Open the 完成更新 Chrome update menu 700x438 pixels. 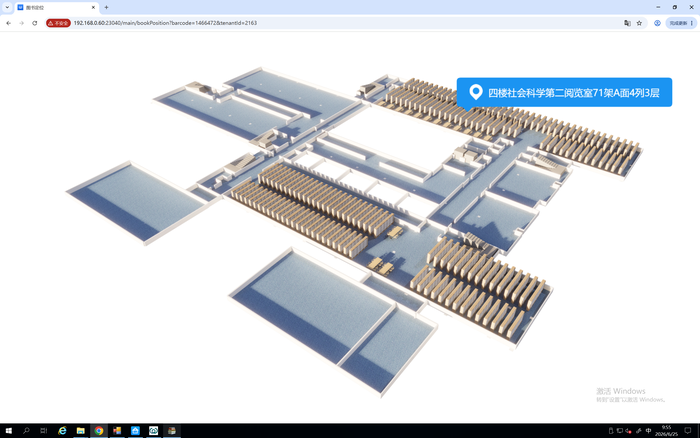681,23
